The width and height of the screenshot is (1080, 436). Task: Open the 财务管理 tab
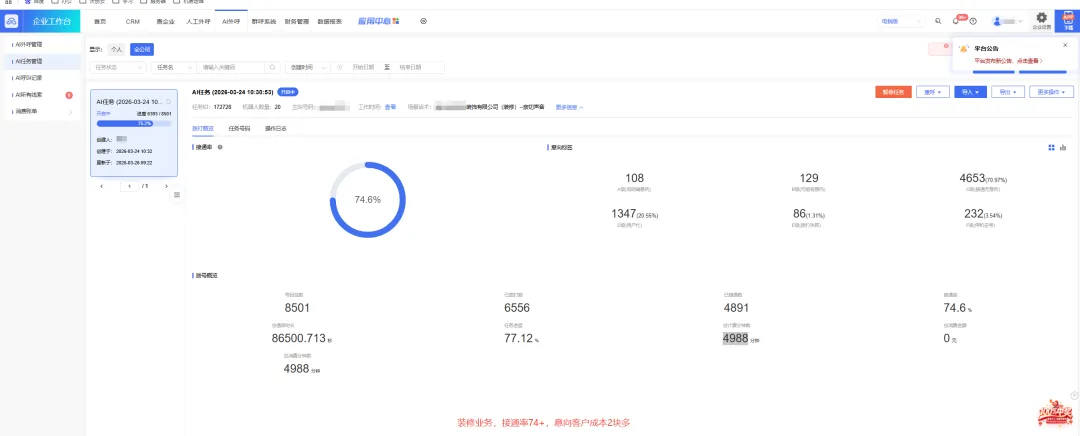click(296, 21)
